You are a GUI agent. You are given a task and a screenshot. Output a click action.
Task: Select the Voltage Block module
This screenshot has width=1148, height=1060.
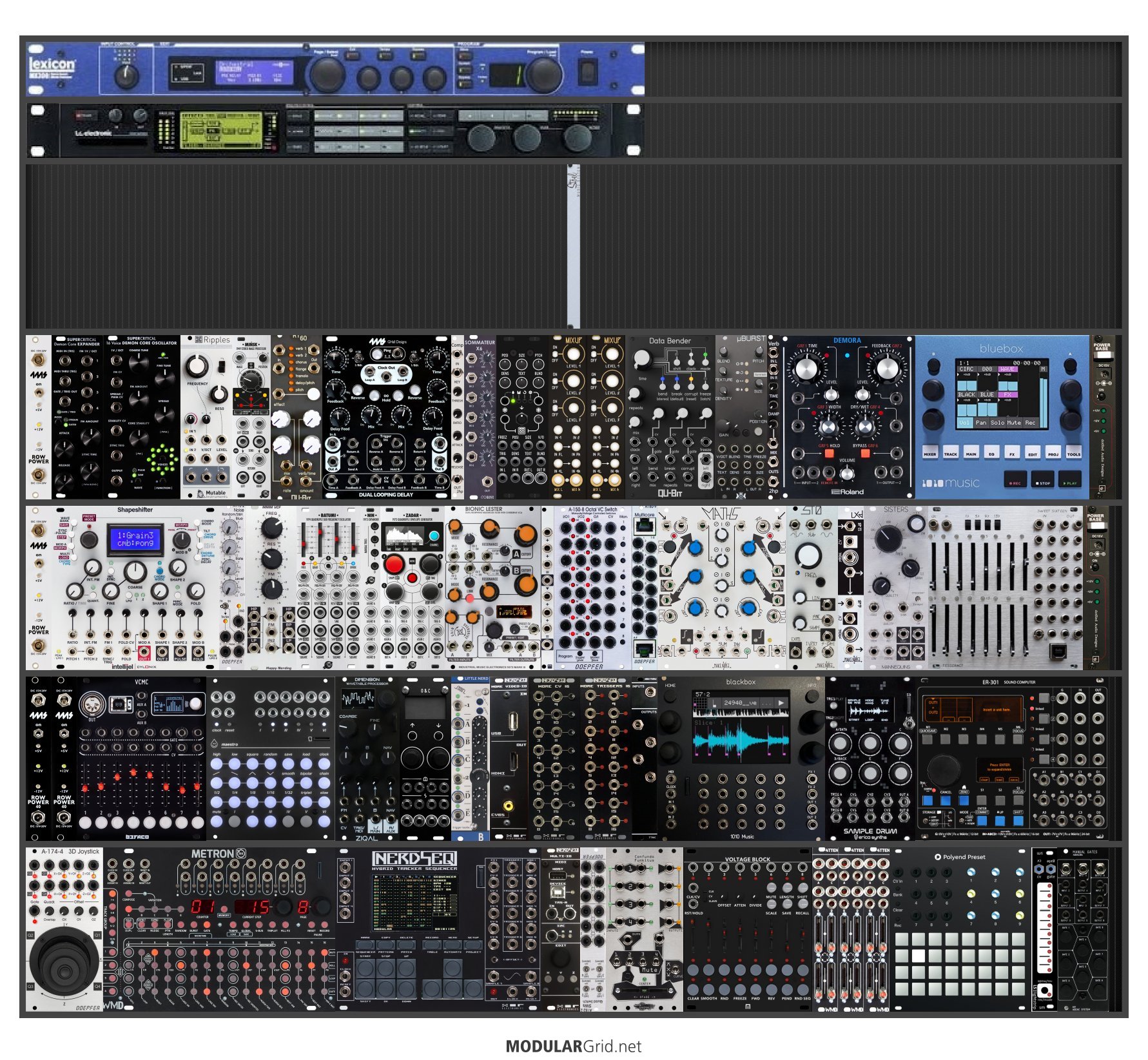(x=748, y=929)
